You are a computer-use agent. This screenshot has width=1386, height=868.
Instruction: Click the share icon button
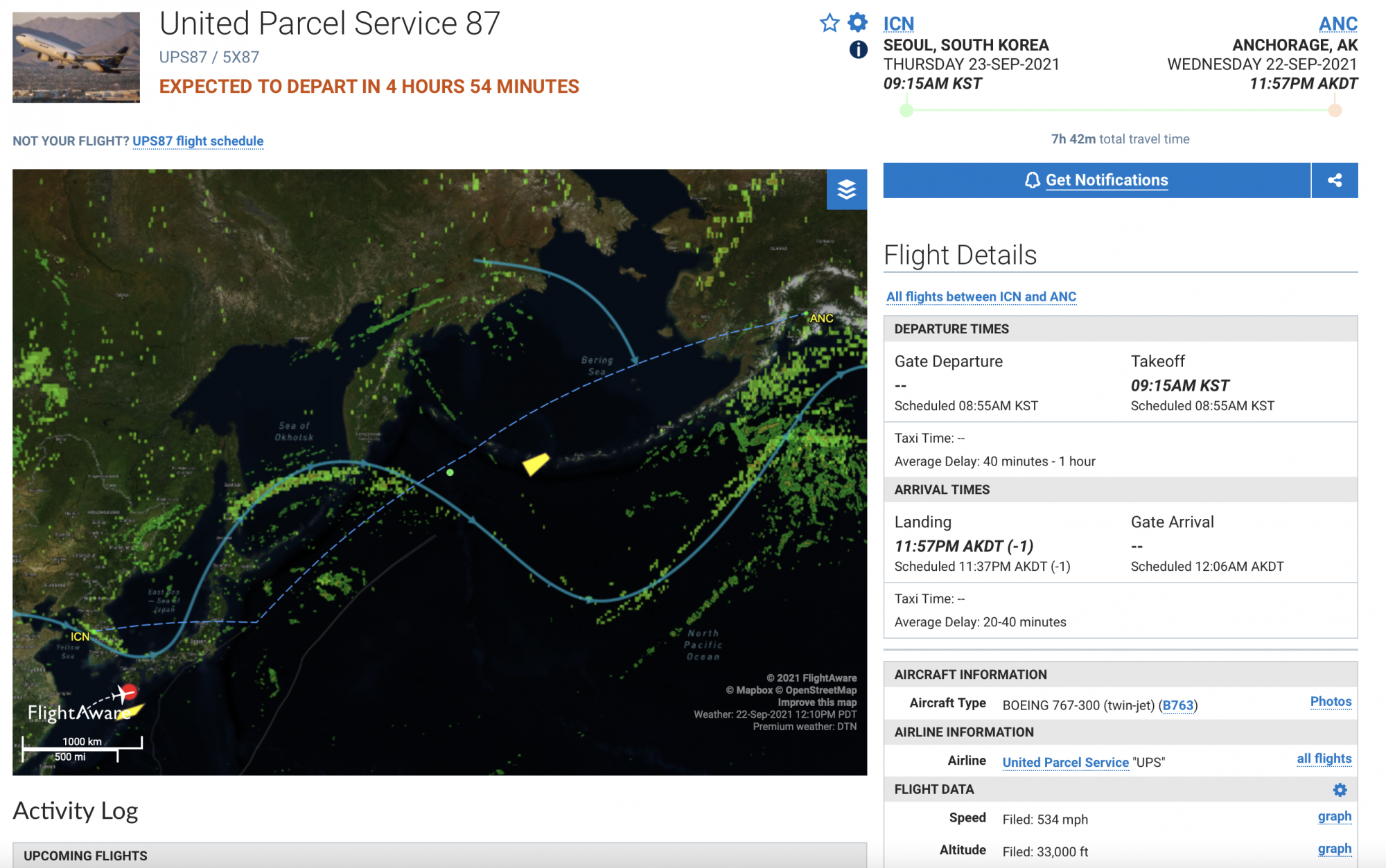[x=1335, y=180]
